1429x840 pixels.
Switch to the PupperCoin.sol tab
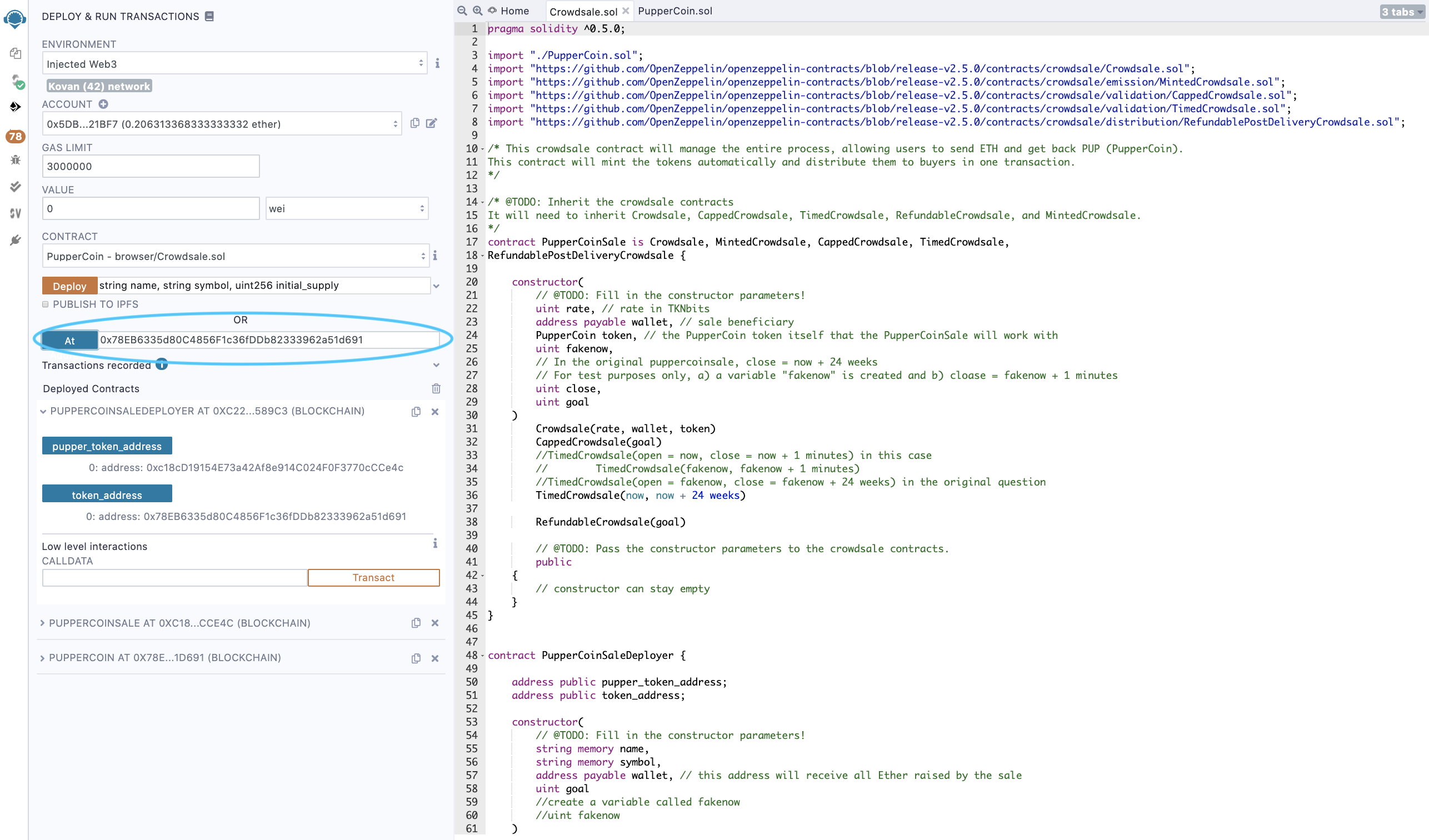click(675, 11)
